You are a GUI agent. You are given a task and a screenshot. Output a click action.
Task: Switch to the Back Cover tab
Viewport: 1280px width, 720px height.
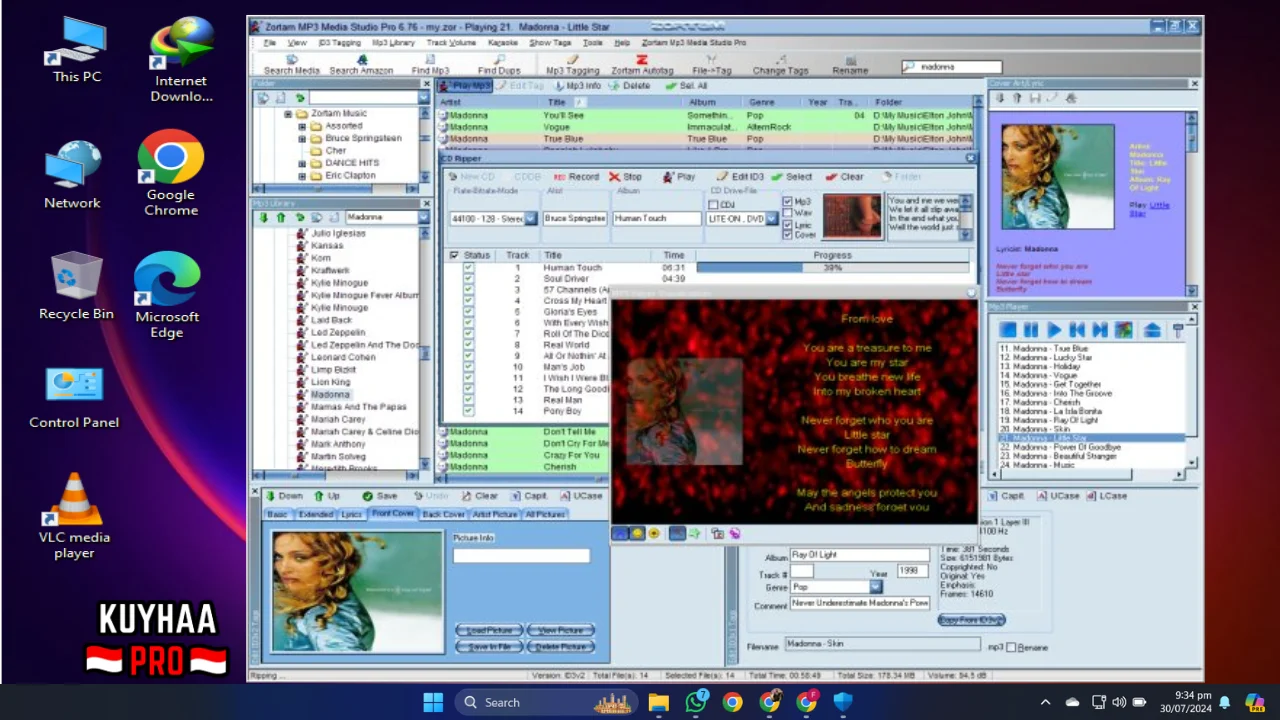[443, 514]
